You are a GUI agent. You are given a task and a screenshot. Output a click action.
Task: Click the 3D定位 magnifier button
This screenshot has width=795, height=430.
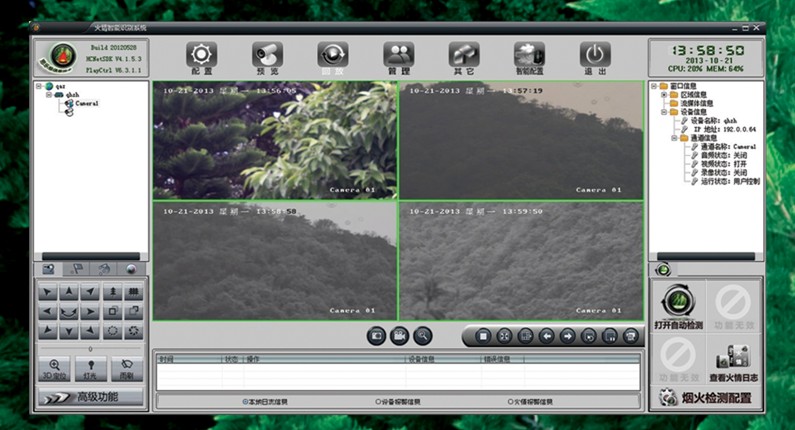[53, 369]
